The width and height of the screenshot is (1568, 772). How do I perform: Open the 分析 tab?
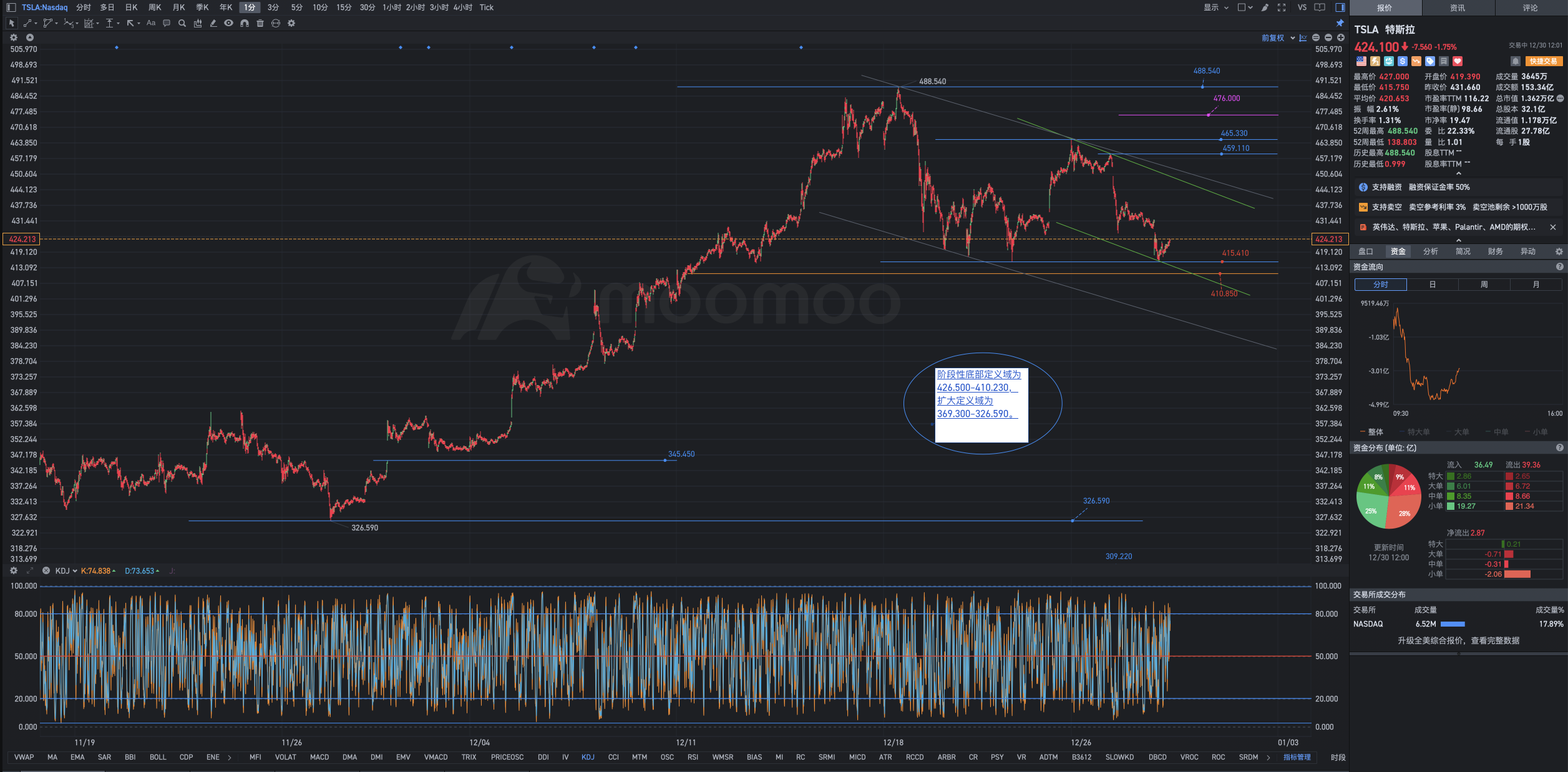(x=1431, y=252)
